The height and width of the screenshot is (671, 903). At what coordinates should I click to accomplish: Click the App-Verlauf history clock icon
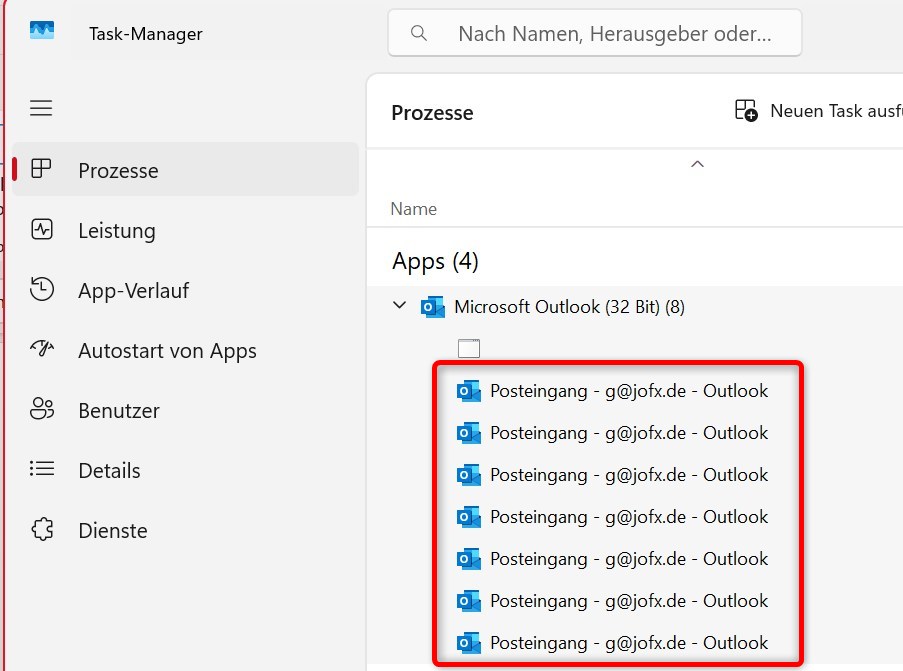[41, 290]
